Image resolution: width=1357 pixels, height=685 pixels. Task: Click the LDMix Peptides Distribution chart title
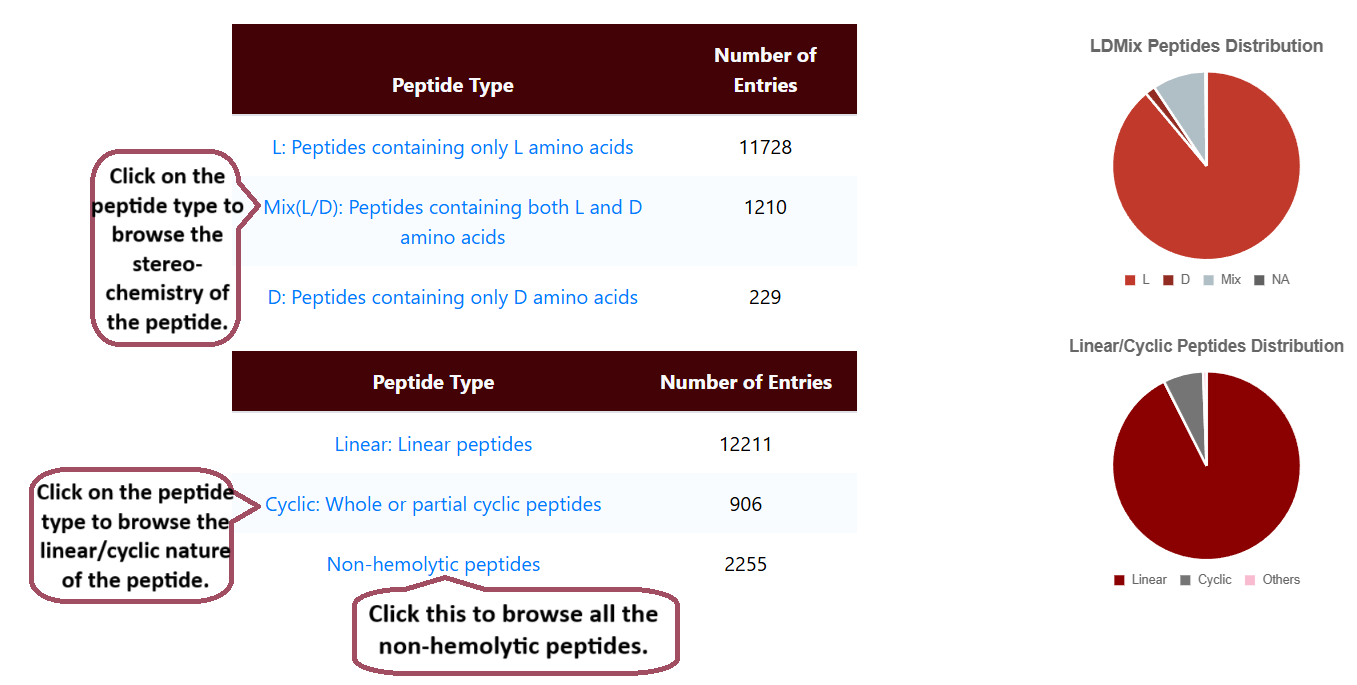(x=1206, y=45)
